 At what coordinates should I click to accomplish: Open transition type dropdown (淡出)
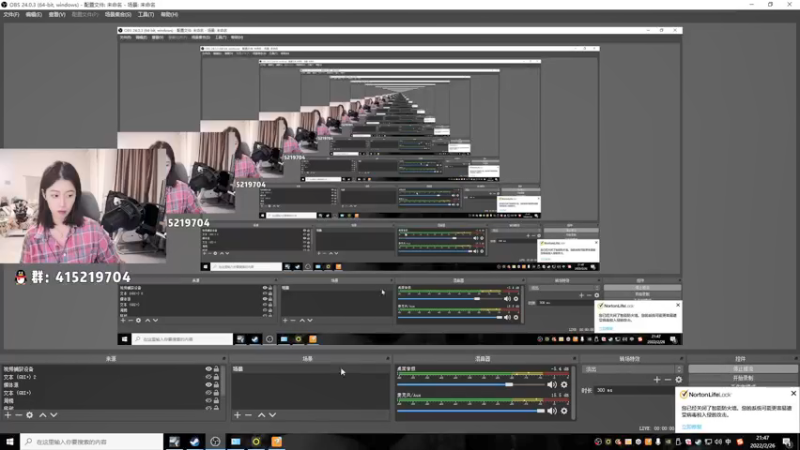click(632, 369)
